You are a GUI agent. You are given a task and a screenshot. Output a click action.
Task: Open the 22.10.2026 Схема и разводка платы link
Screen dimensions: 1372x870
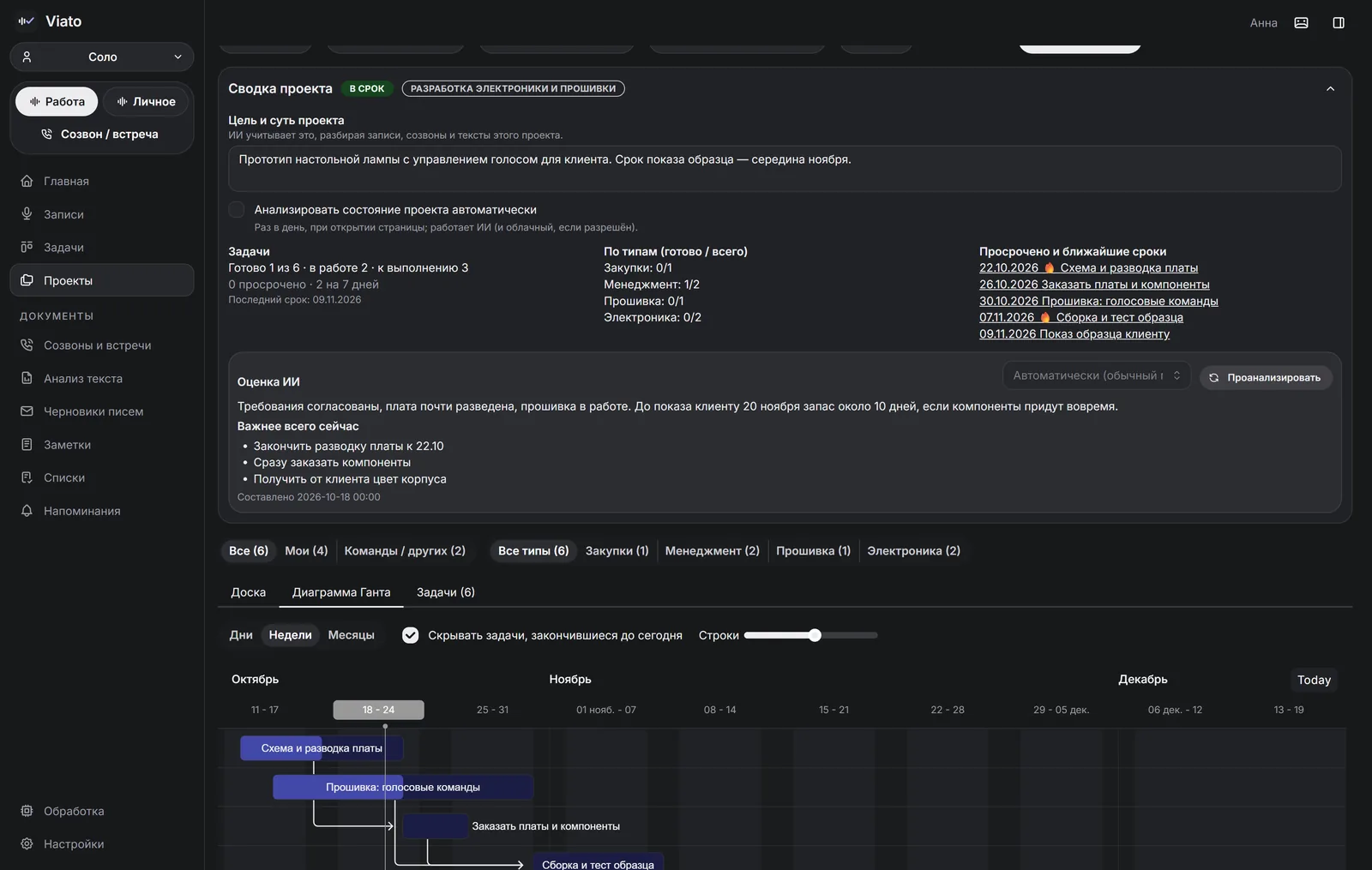[x=1088, y=268]
